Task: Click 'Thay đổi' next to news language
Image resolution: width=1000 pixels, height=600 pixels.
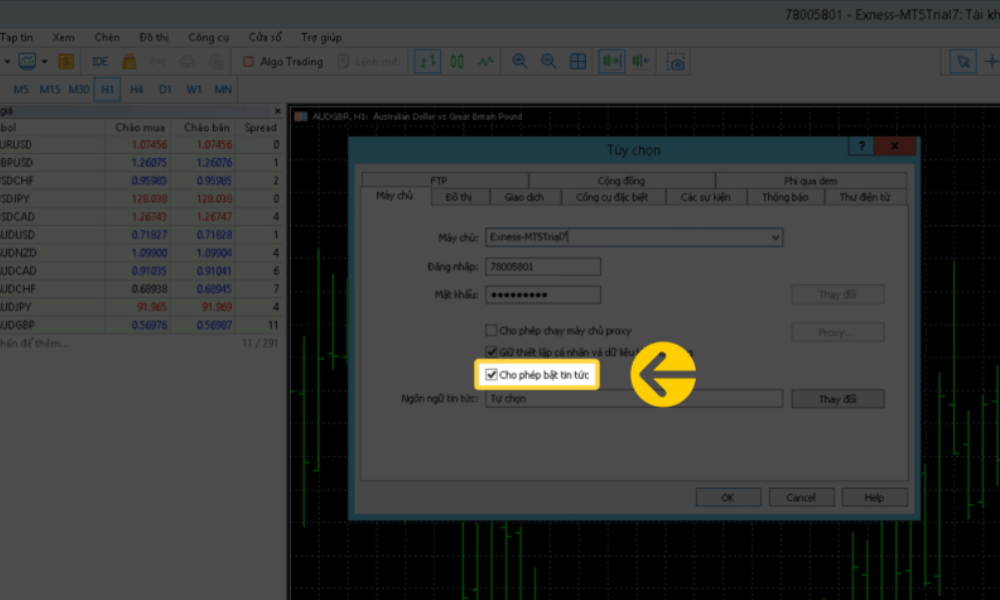Action: click(x=837, y=399)
